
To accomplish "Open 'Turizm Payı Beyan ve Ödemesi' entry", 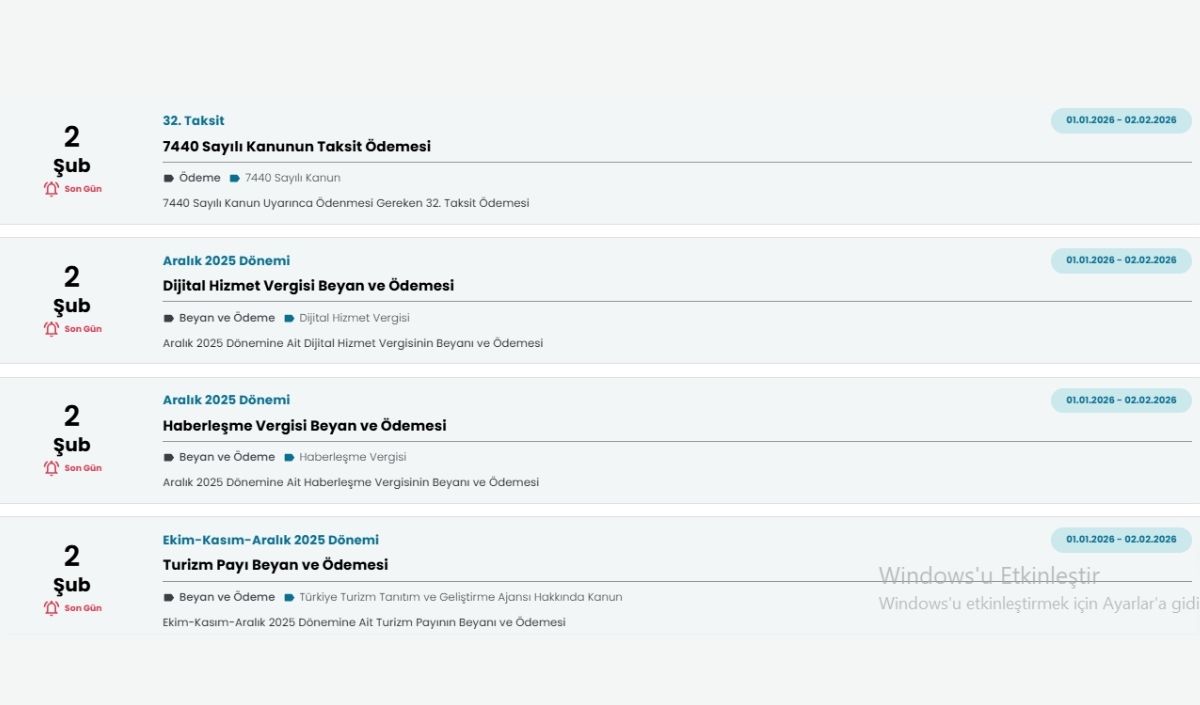I will pyautogui.click(x=275, y=565).
